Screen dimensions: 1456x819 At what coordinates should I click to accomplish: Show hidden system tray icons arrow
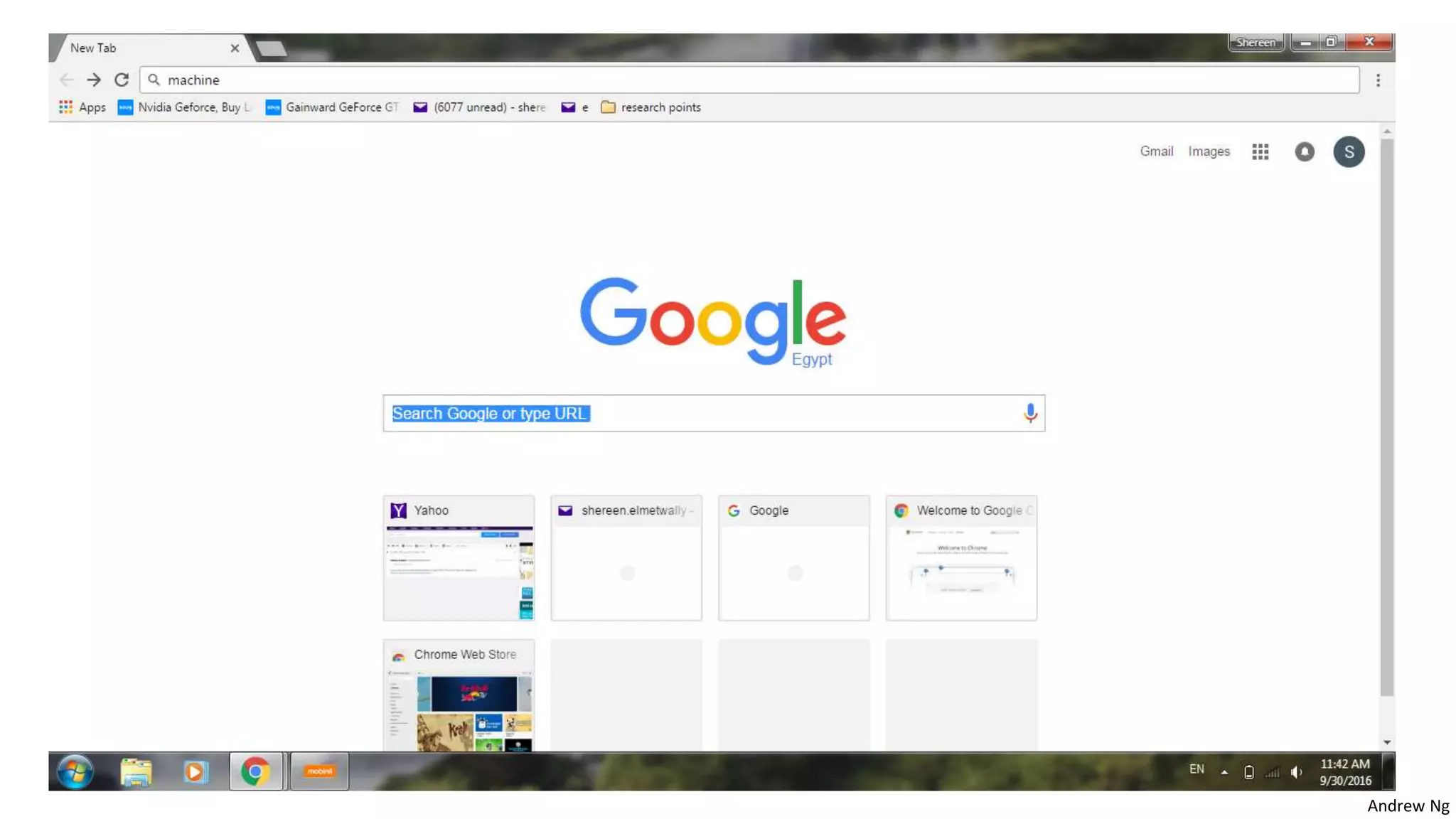coord(1224,771)
